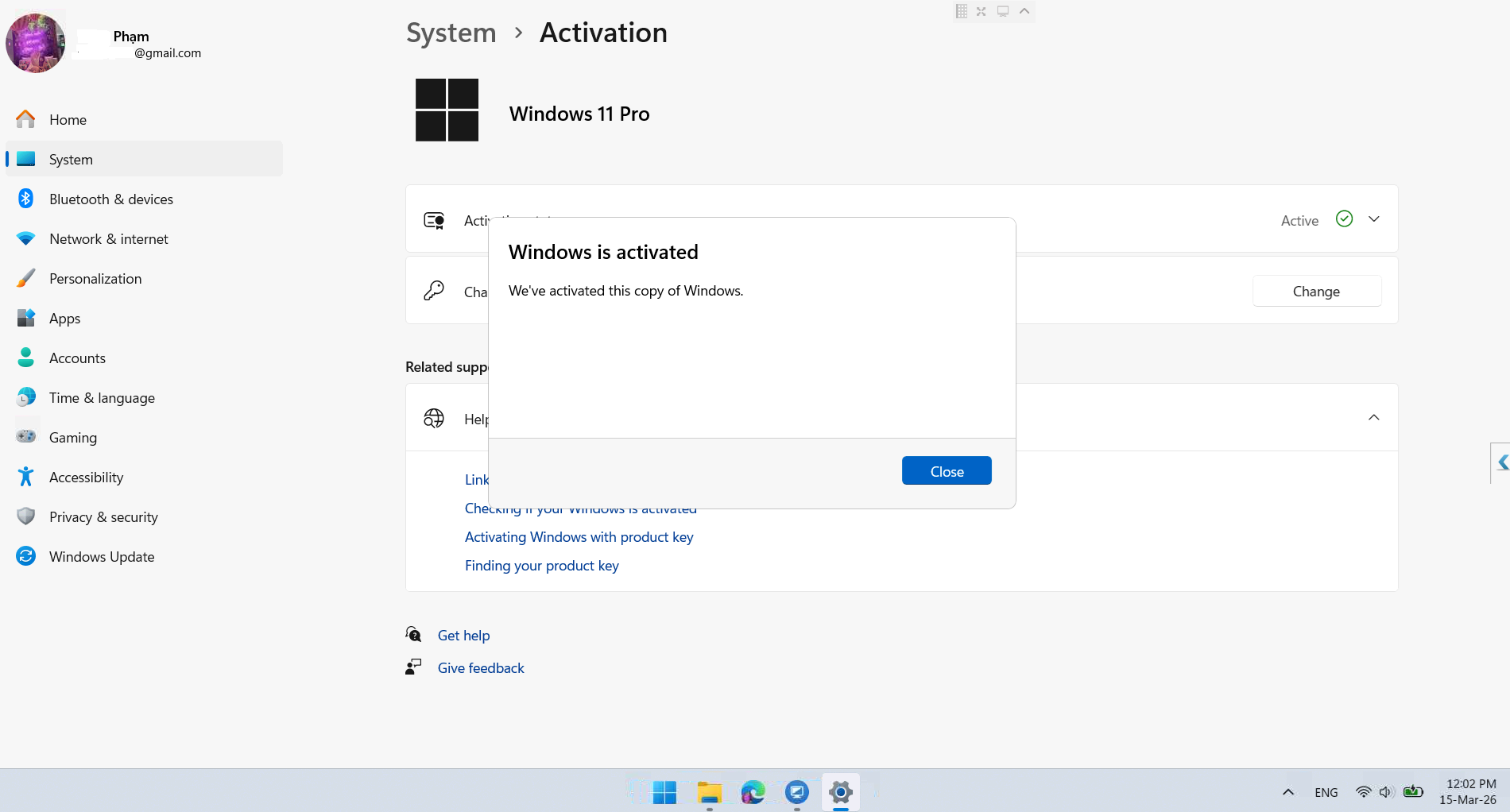
Task: Open Personalization settings
Action: tap(144, 279)
